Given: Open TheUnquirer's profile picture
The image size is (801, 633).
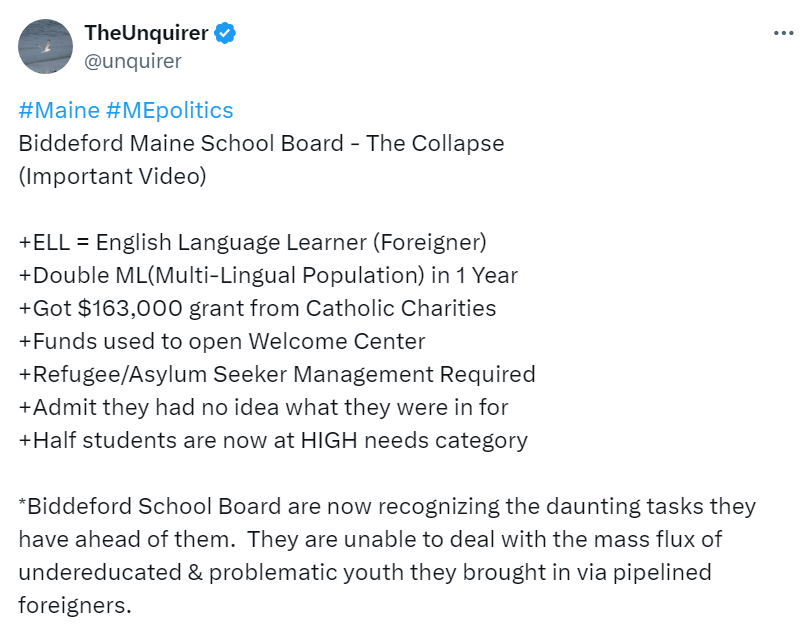Looking at the screenshot, I should click(x=45, y=46).
